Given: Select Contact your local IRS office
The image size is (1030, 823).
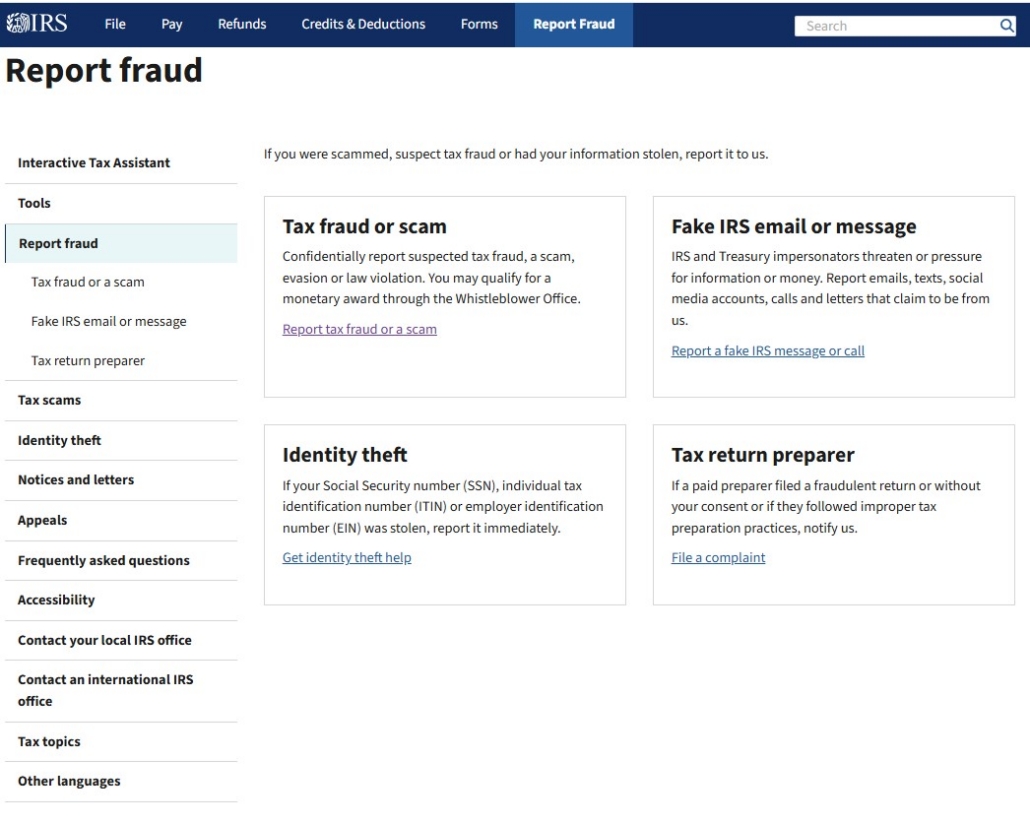Looking at the screenshot, I should point(104,640).
